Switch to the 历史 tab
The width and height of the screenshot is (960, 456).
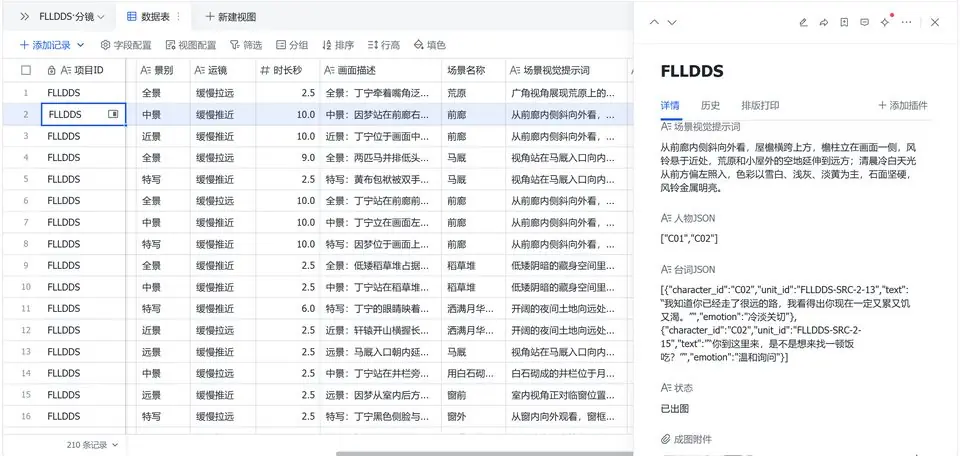pyautogui.click(x=710, y=105)
